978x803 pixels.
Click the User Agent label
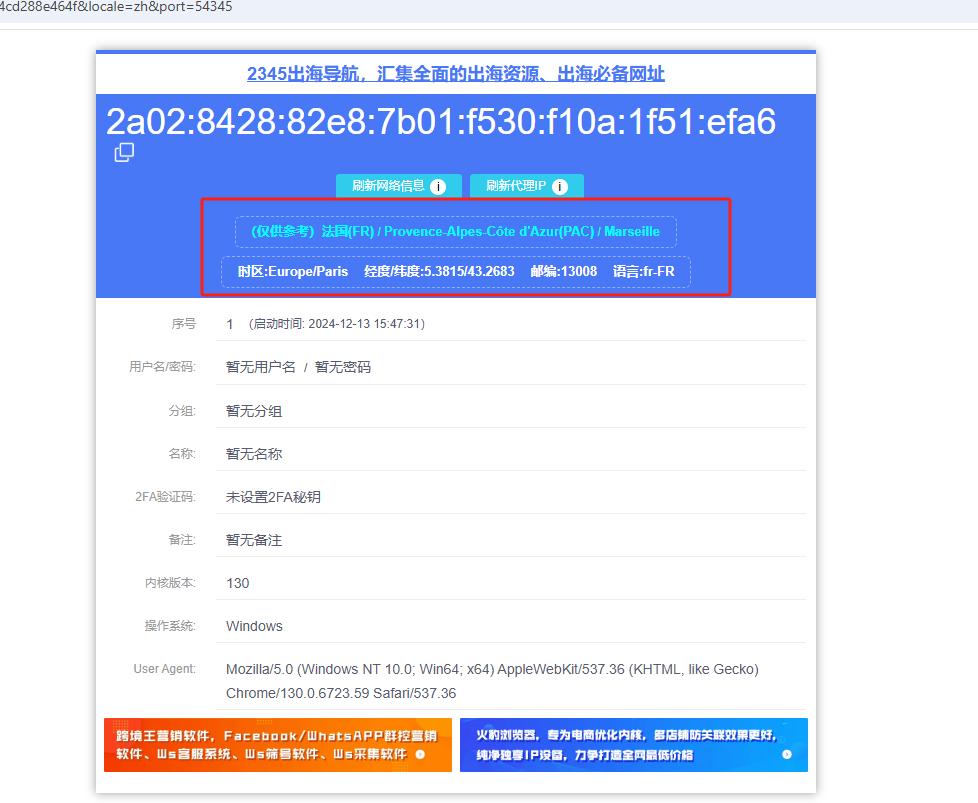tap(165, 669)
